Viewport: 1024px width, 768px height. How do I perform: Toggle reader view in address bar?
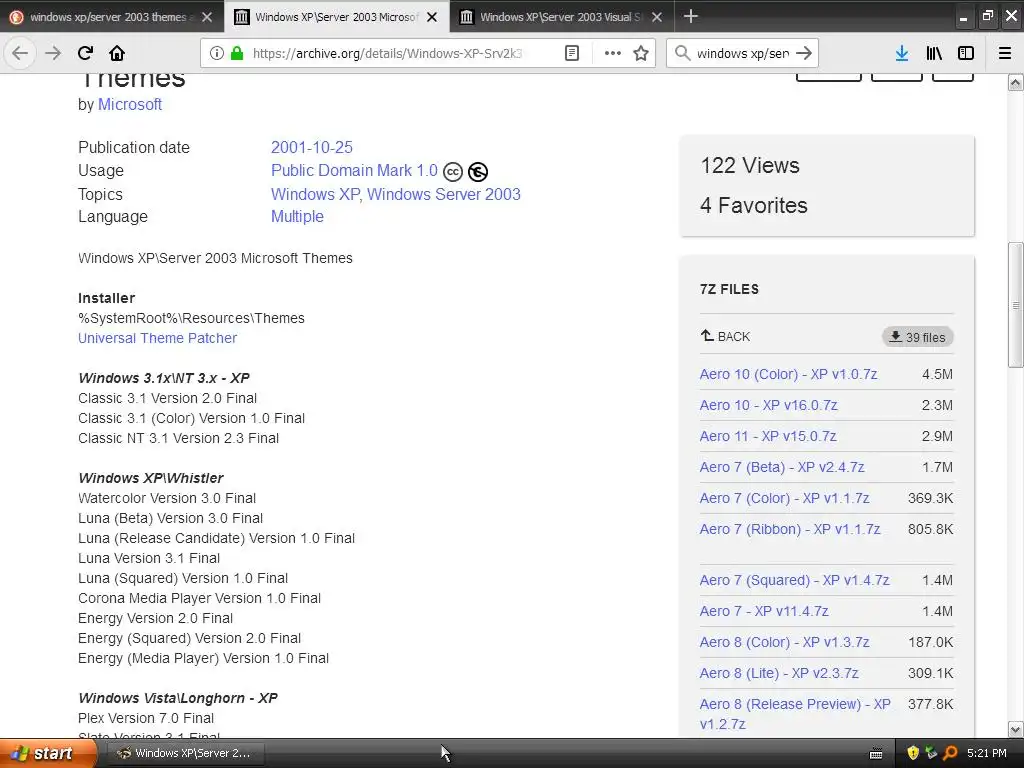tap(571, 54)
